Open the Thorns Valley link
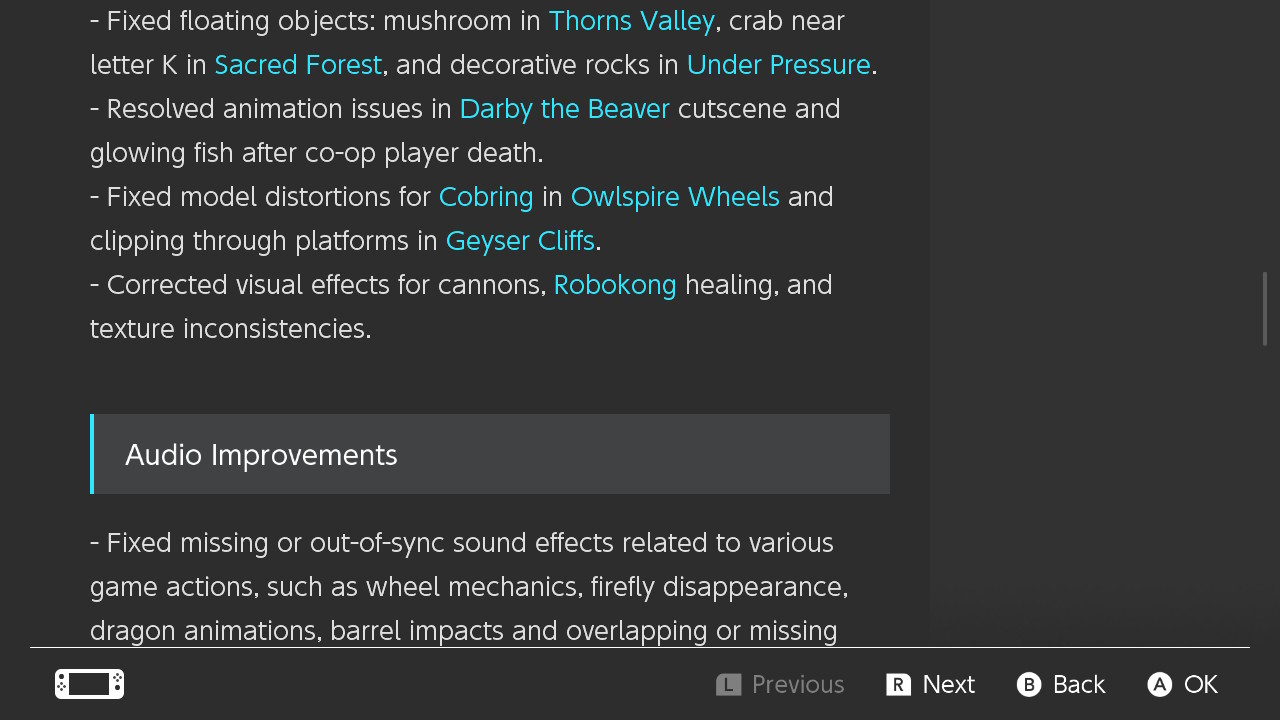 click(631, 21)
